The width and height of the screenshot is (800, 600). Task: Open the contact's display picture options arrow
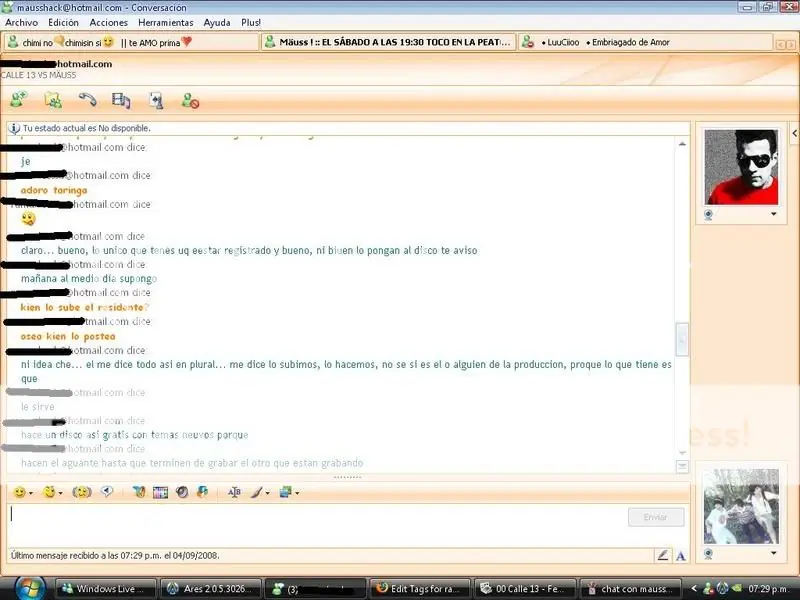point(773,214)
